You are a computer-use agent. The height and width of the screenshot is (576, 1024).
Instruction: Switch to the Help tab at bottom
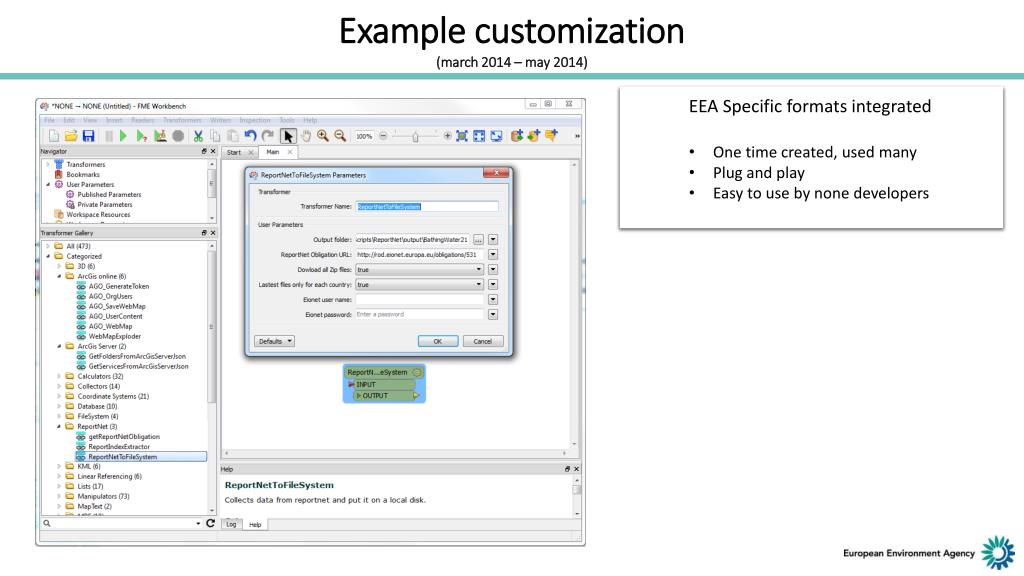[x=255, y=524]
